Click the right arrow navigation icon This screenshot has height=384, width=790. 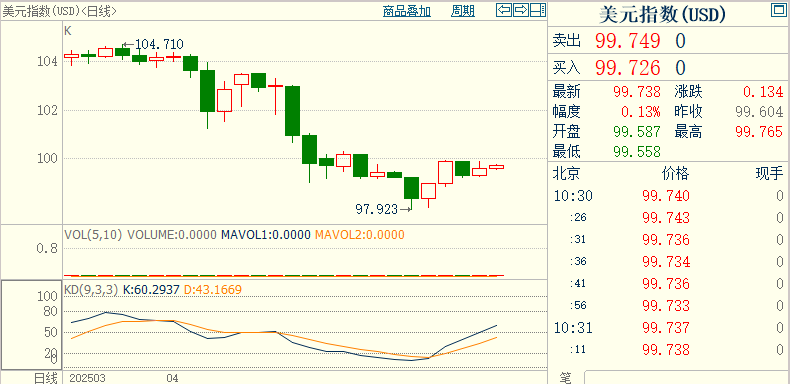coord(521,10)
